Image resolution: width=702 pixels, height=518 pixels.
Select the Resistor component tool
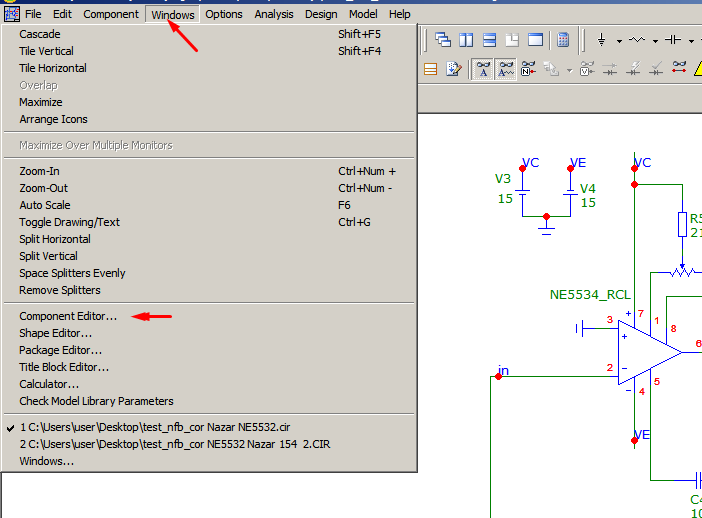[637, 40]
